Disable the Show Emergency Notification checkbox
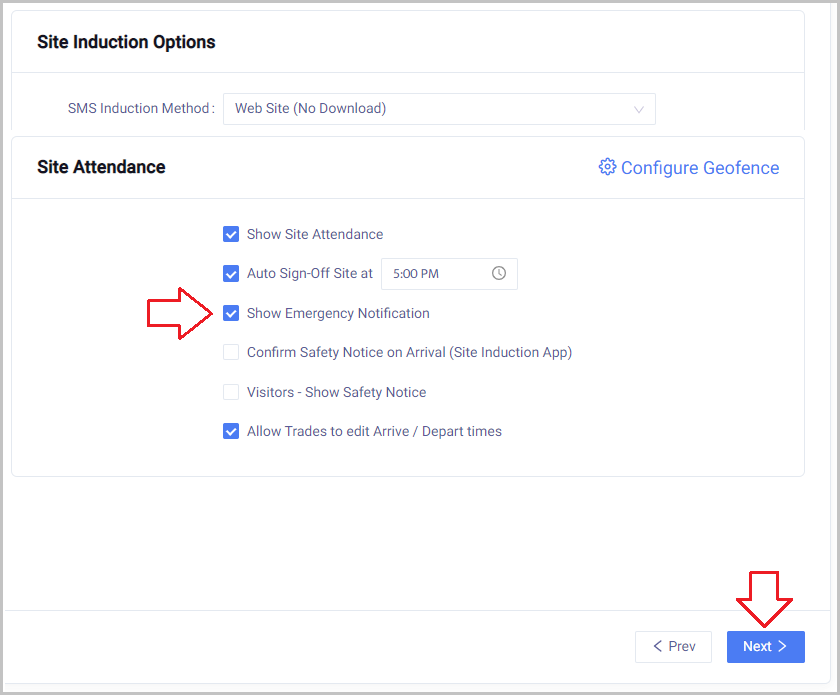Image resolution: width=840 pixels, height=695 pixels. click(x=231, y=313)
